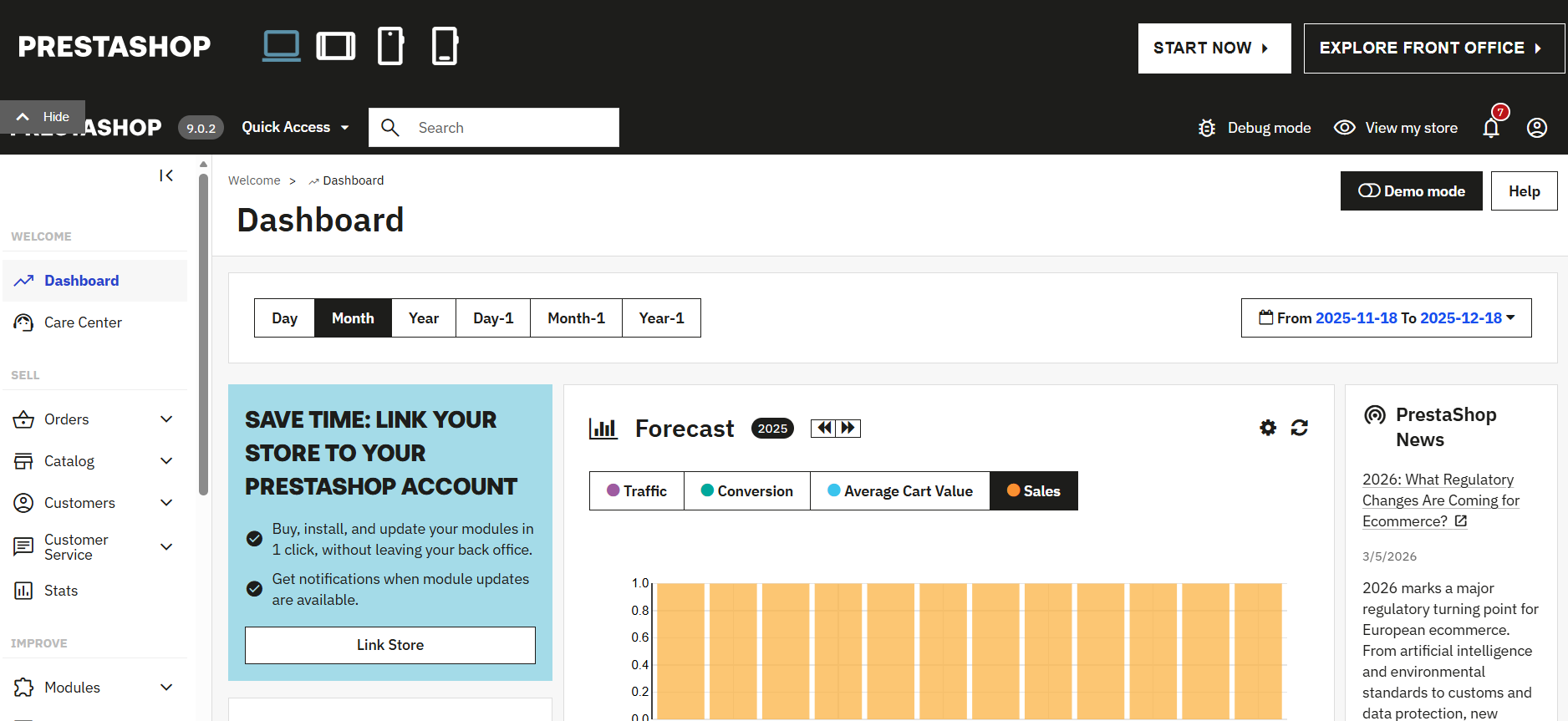This screenshot has width=1568, height=721.
Task: Click the PRESTASHOP logo in top bar
Action: (115, 47)
